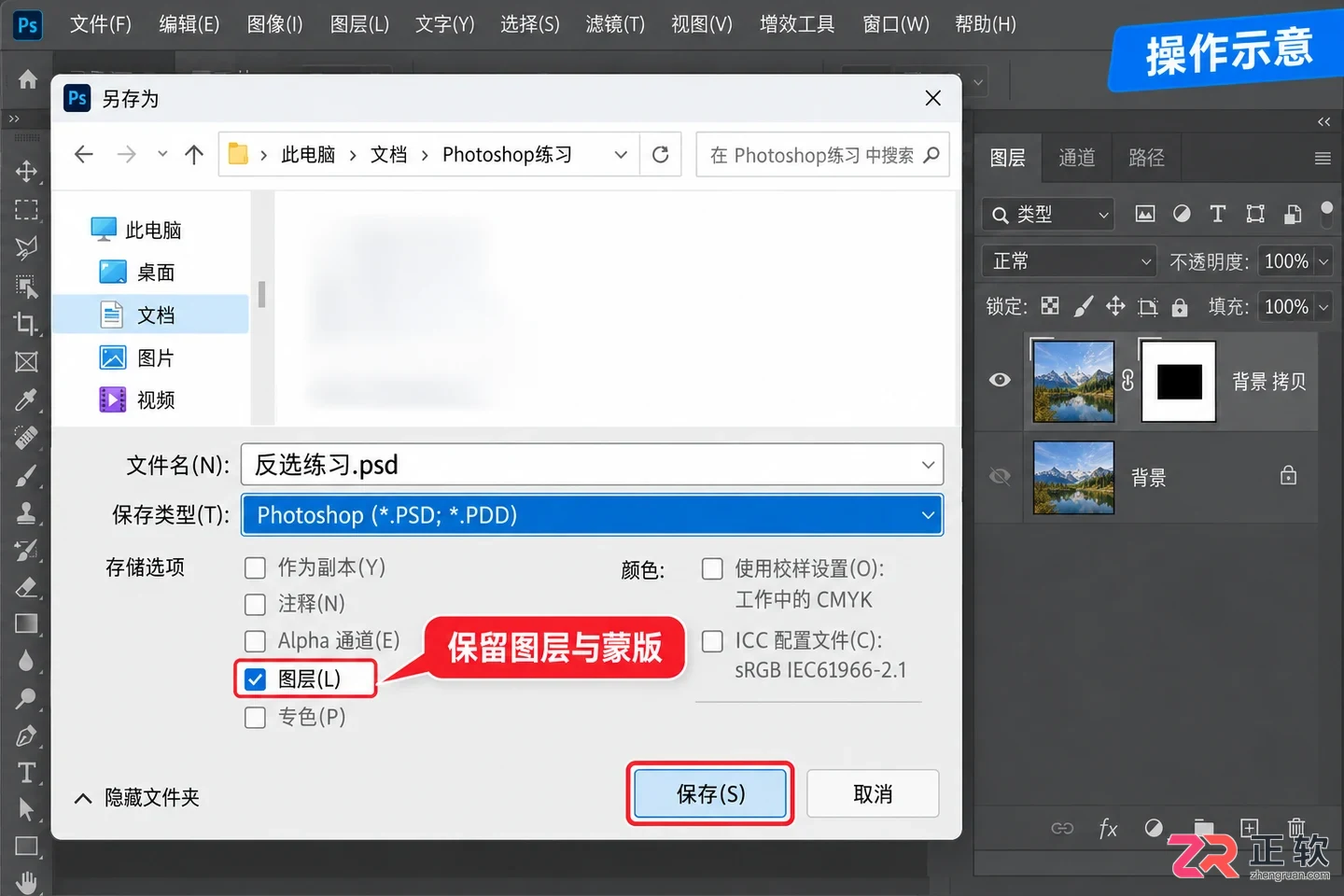
Task: Filter layers by smart object icon
Action: (1293, 214)
